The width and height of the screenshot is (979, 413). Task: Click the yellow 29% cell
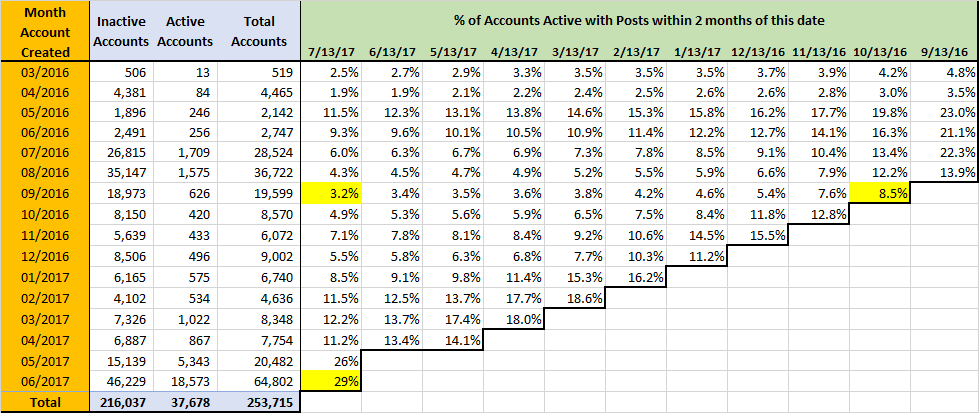pos(331,381)
